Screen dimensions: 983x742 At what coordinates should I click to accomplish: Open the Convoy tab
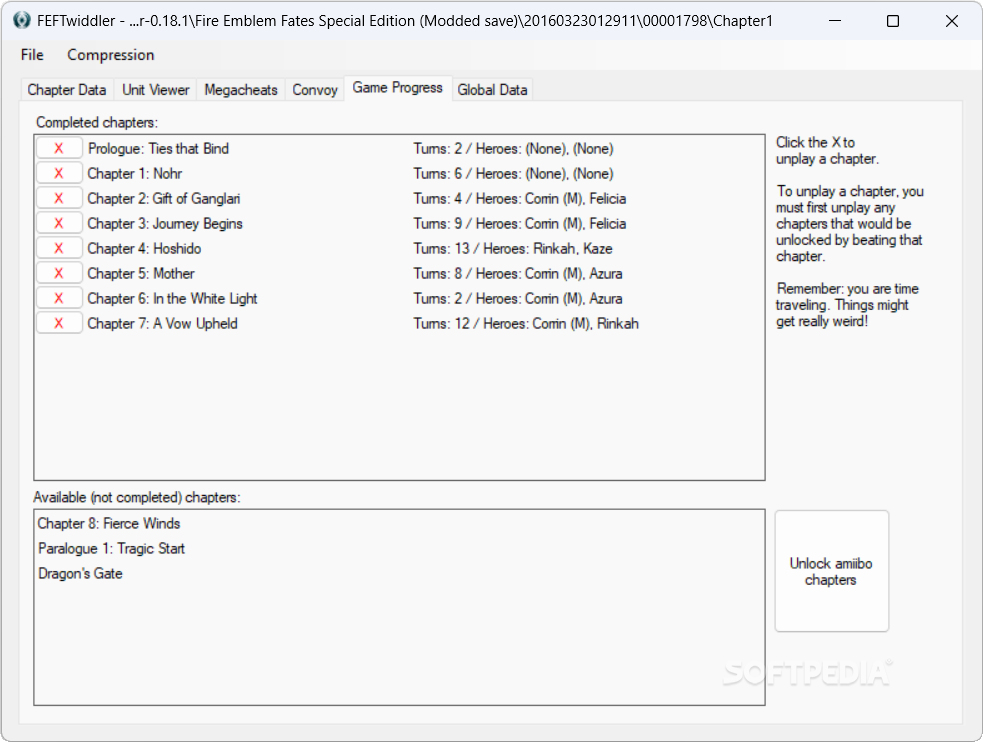[x=315, y=90]
